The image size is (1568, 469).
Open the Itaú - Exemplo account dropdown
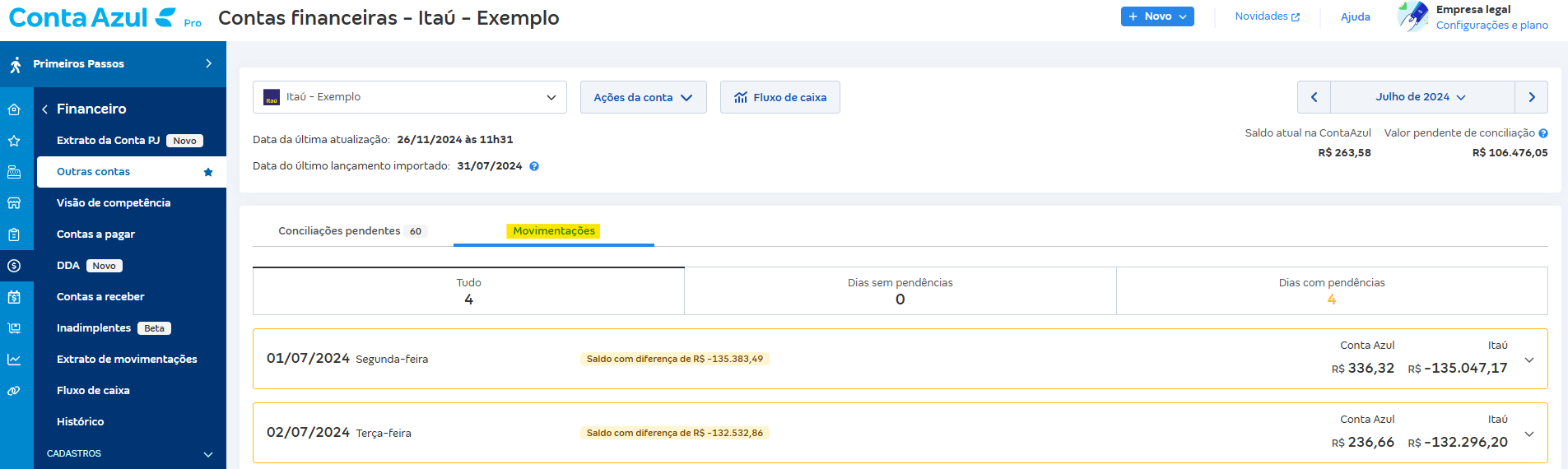pyautogui.click(x=409, y=97)
